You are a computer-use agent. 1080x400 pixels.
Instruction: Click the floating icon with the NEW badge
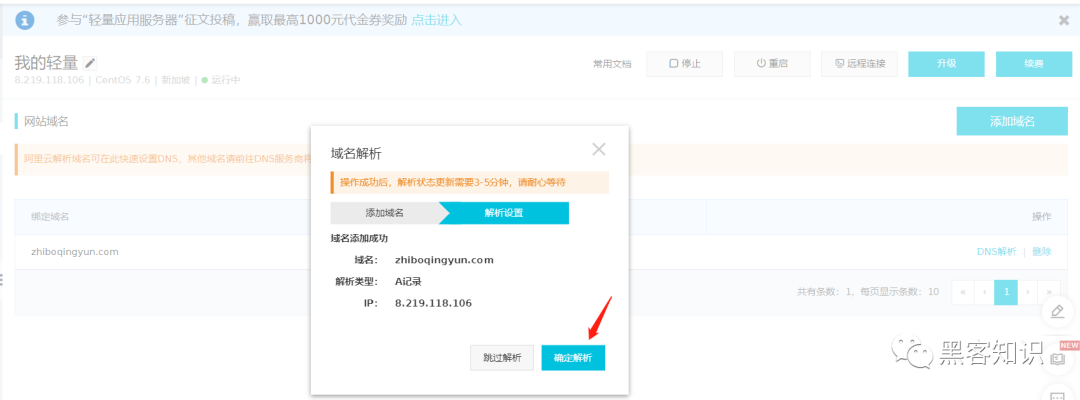coord(1058,358)
